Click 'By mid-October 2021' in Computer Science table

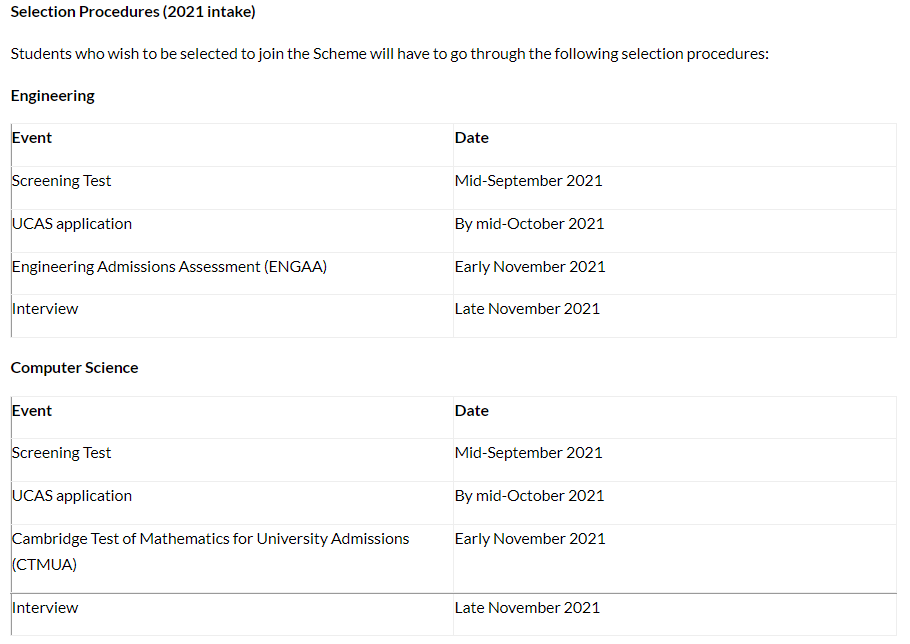tap(529, 496)
